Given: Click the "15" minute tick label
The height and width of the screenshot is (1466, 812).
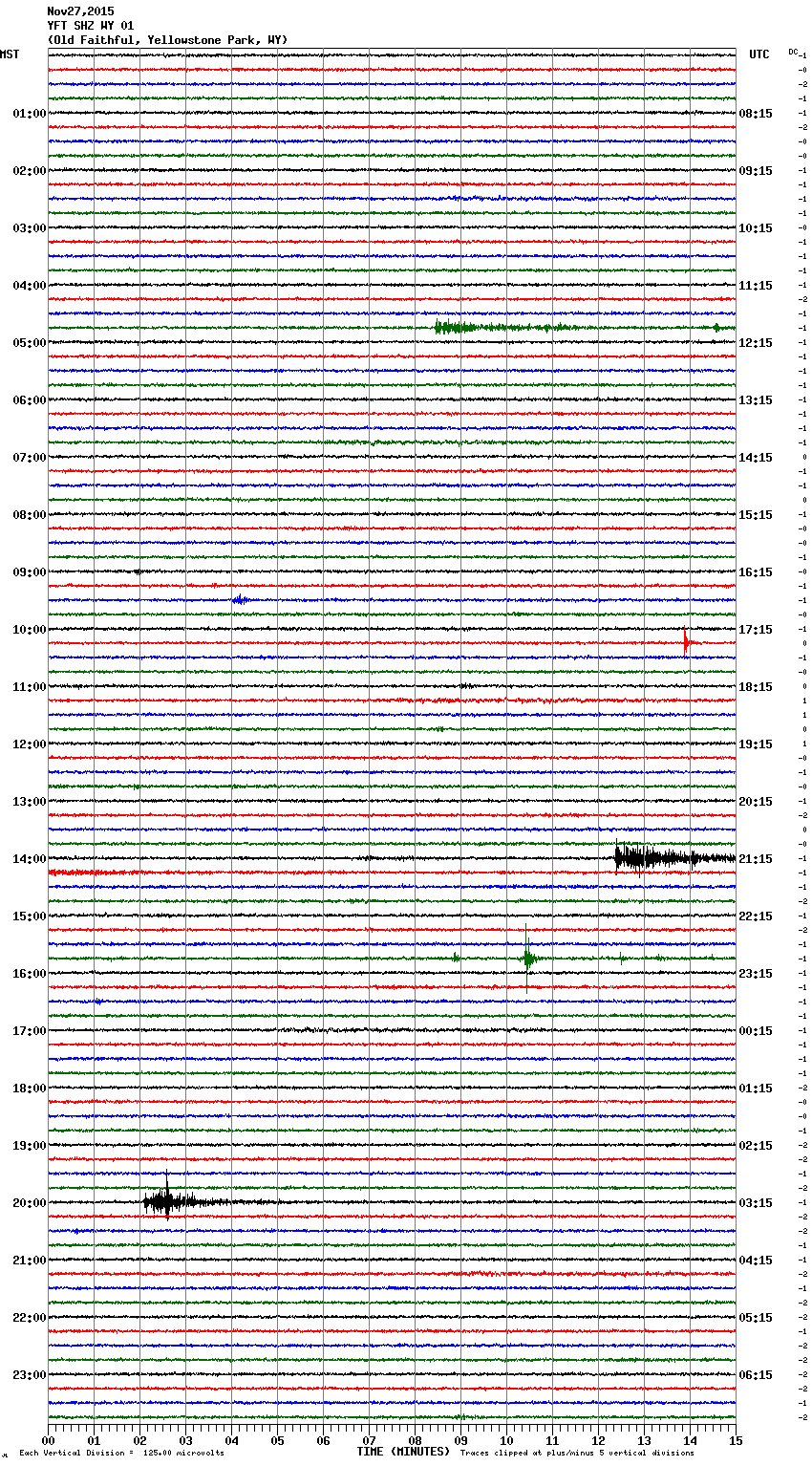Looking at the screenshot, I should pyautogui.click(x=736, y=1439).
